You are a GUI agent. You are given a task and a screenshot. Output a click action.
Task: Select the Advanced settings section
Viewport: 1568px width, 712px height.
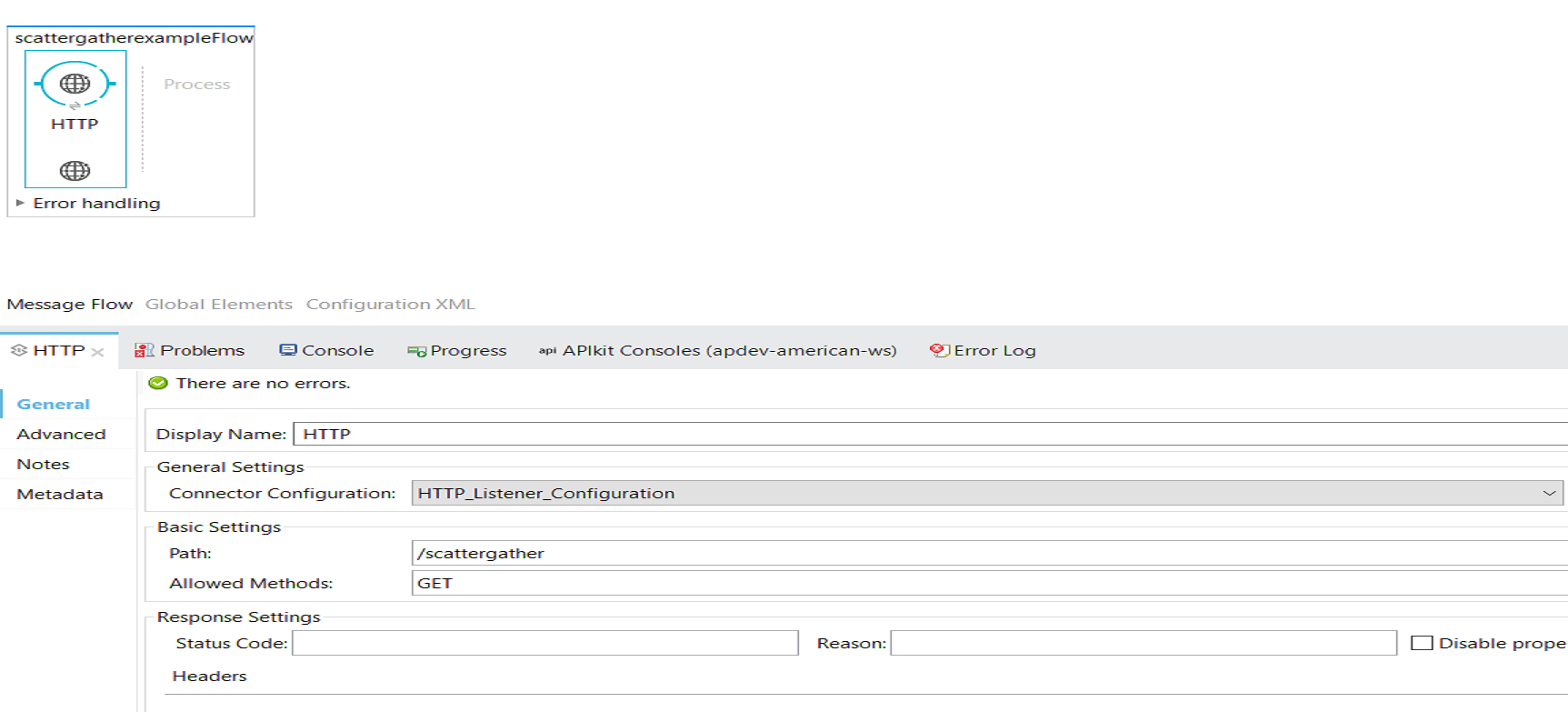[x=61, y=434]
